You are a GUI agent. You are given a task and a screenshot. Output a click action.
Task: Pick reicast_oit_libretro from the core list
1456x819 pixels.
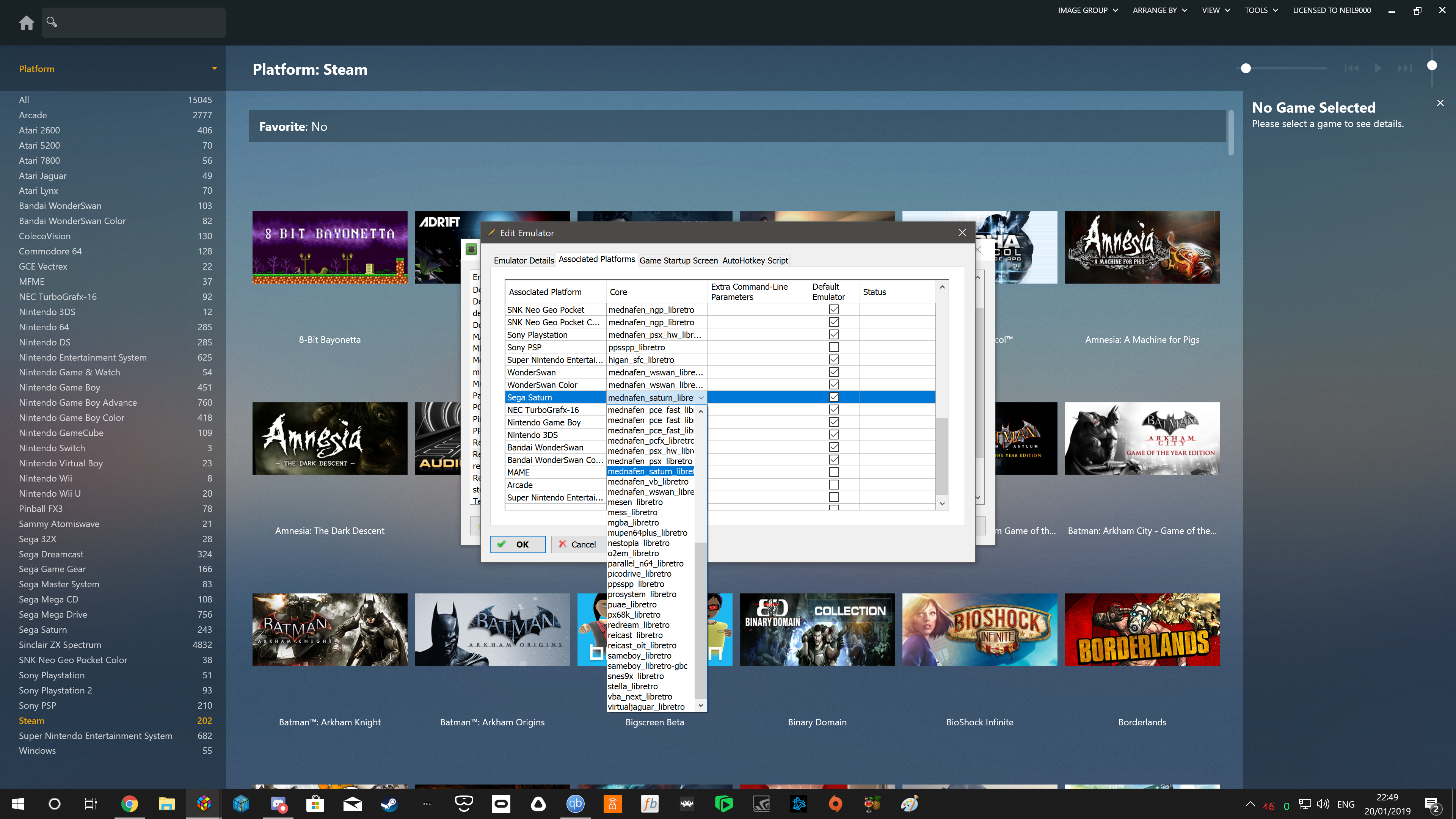650,645
